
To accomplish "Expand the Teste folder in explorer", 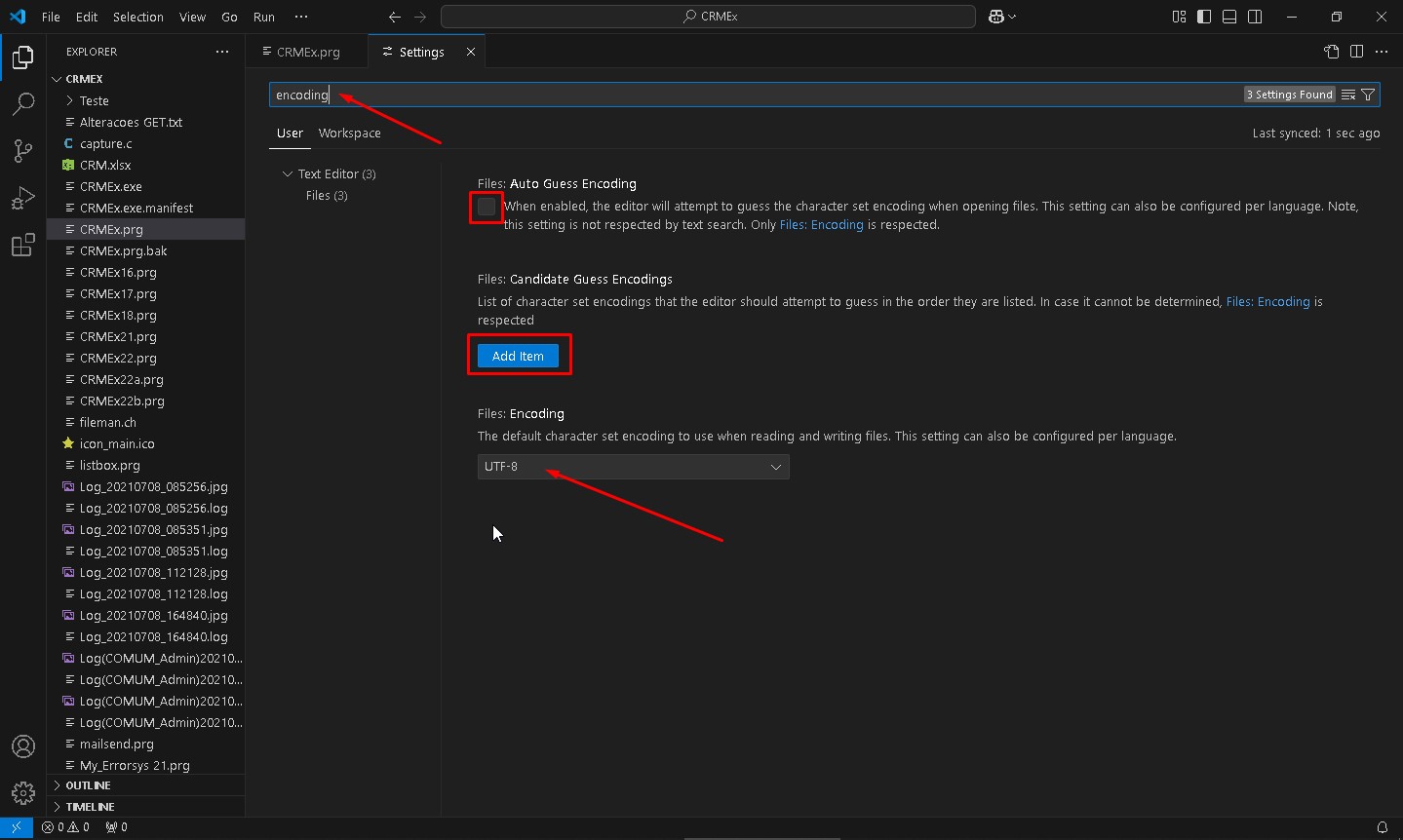I will click(x=94, y=100).
